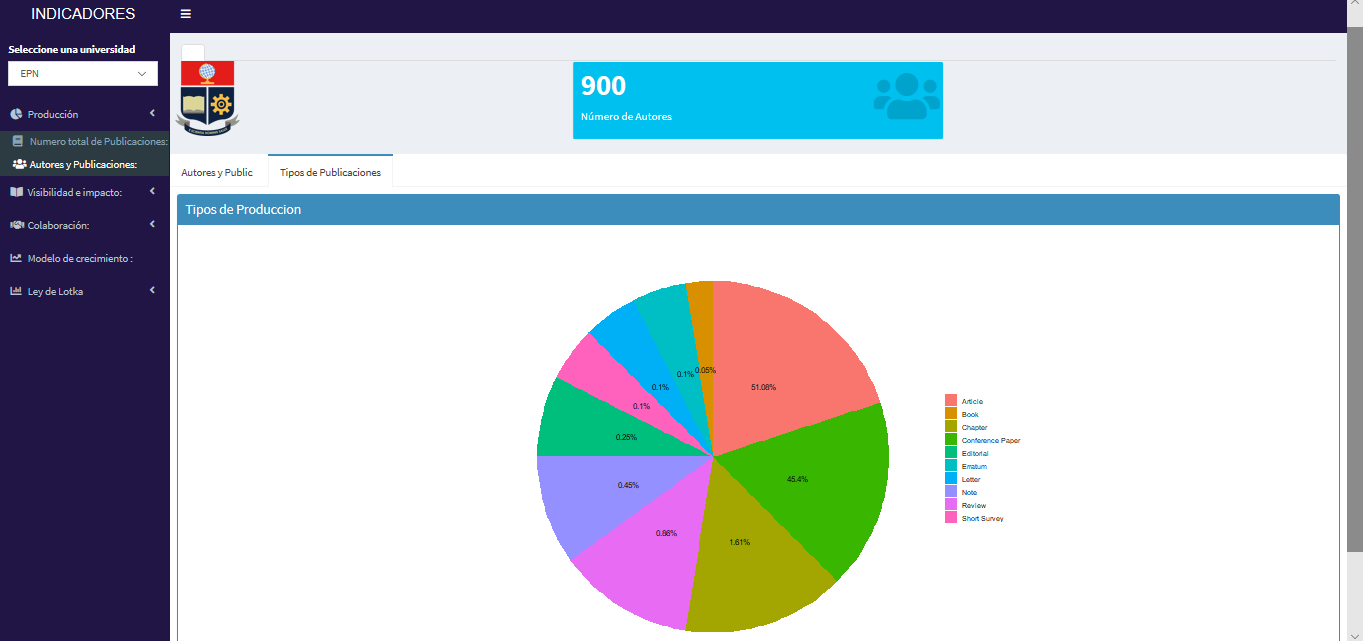Click the Colaboración handshake icon
The width and height of the screenshot is (1363, 641).
16,225
